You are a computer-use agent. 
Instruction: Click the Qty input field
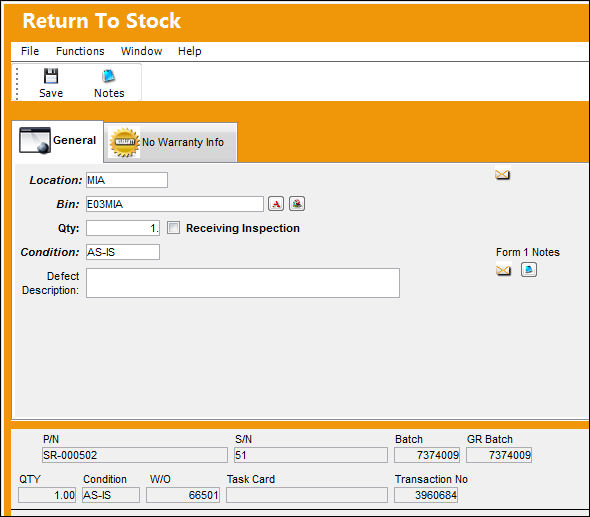[123, 228]
